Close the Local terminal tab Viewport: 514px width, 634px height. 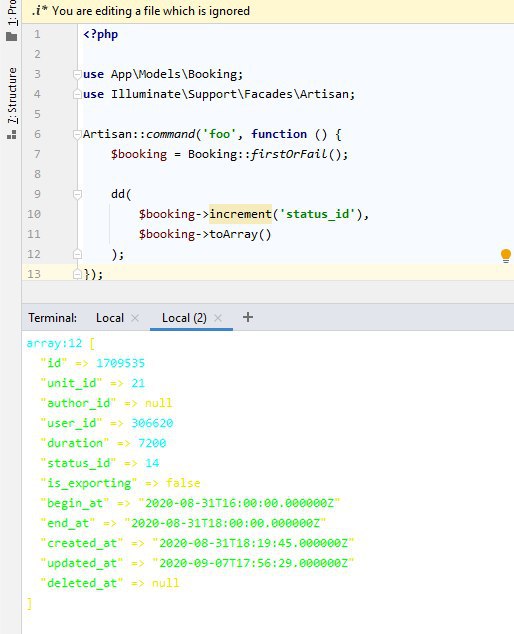(x=135, y=318)
